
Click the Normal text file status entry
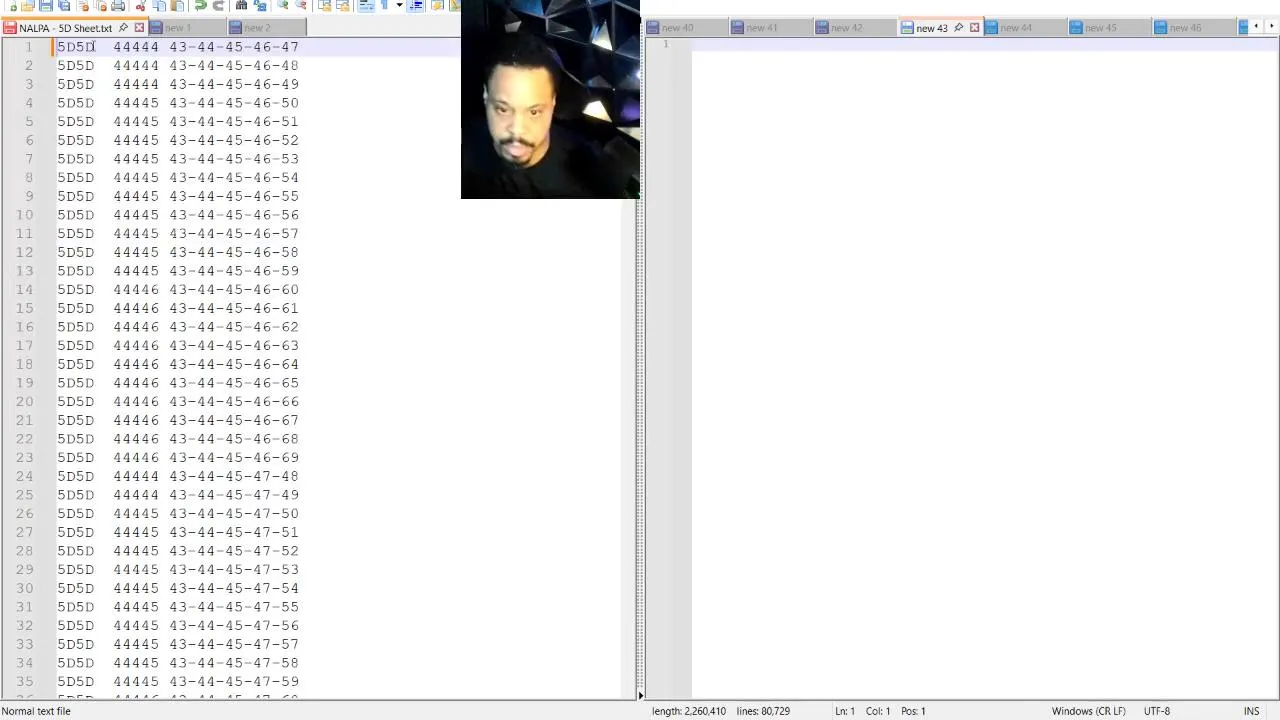37,711
